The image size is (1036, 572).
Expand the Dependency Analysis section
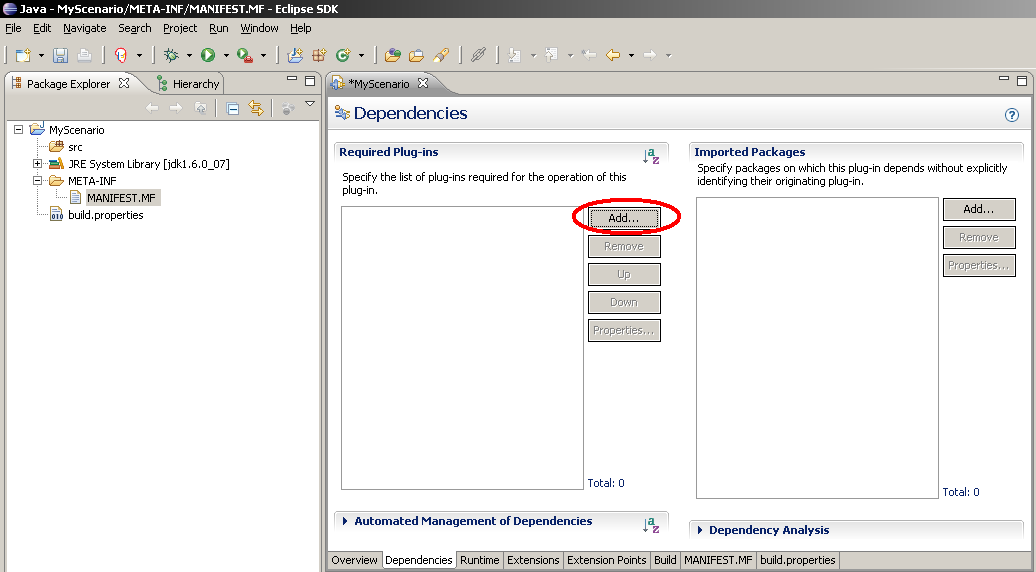[x=700, y=530]
